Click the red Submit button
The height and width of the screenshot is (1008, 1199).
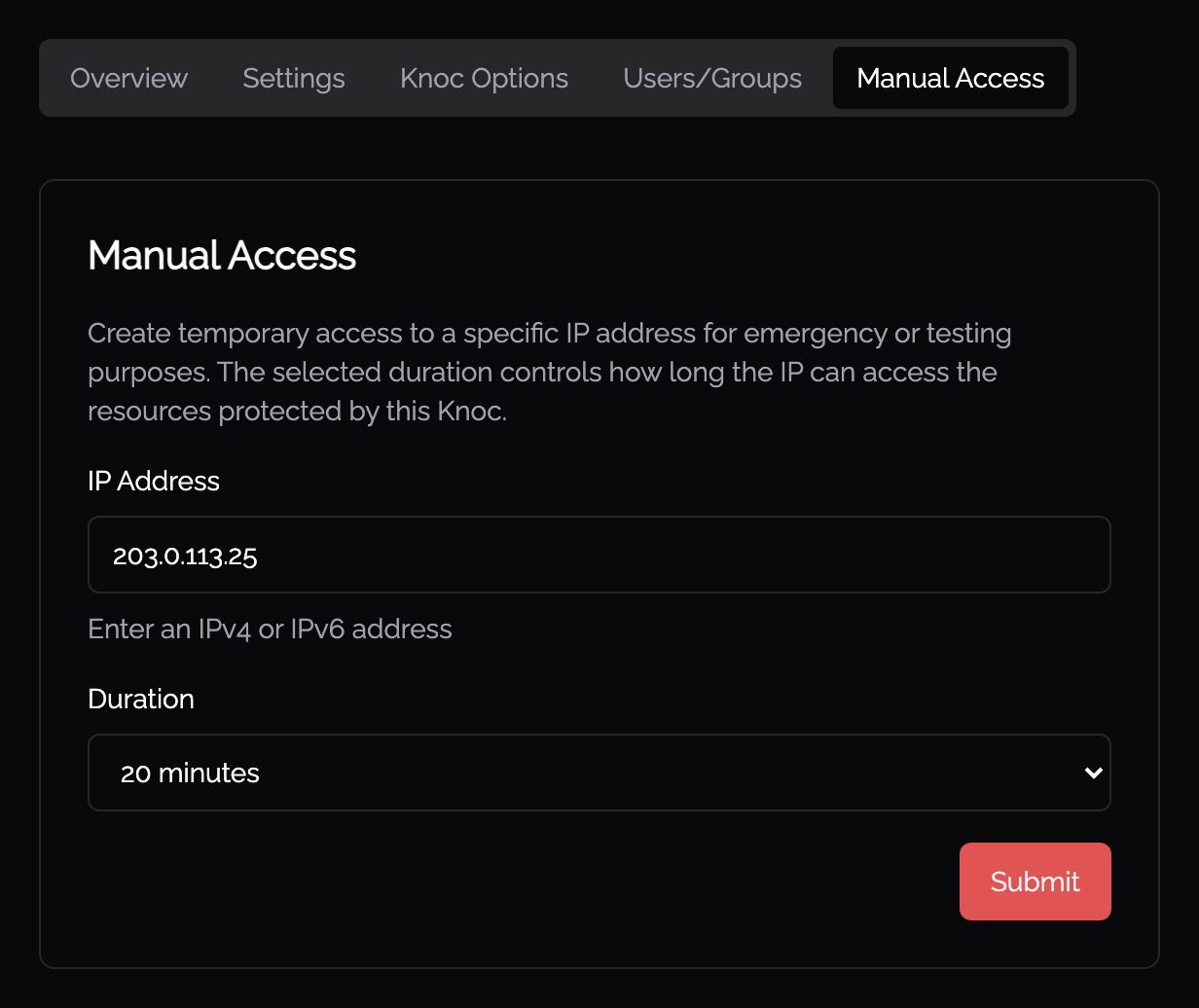1035,882
